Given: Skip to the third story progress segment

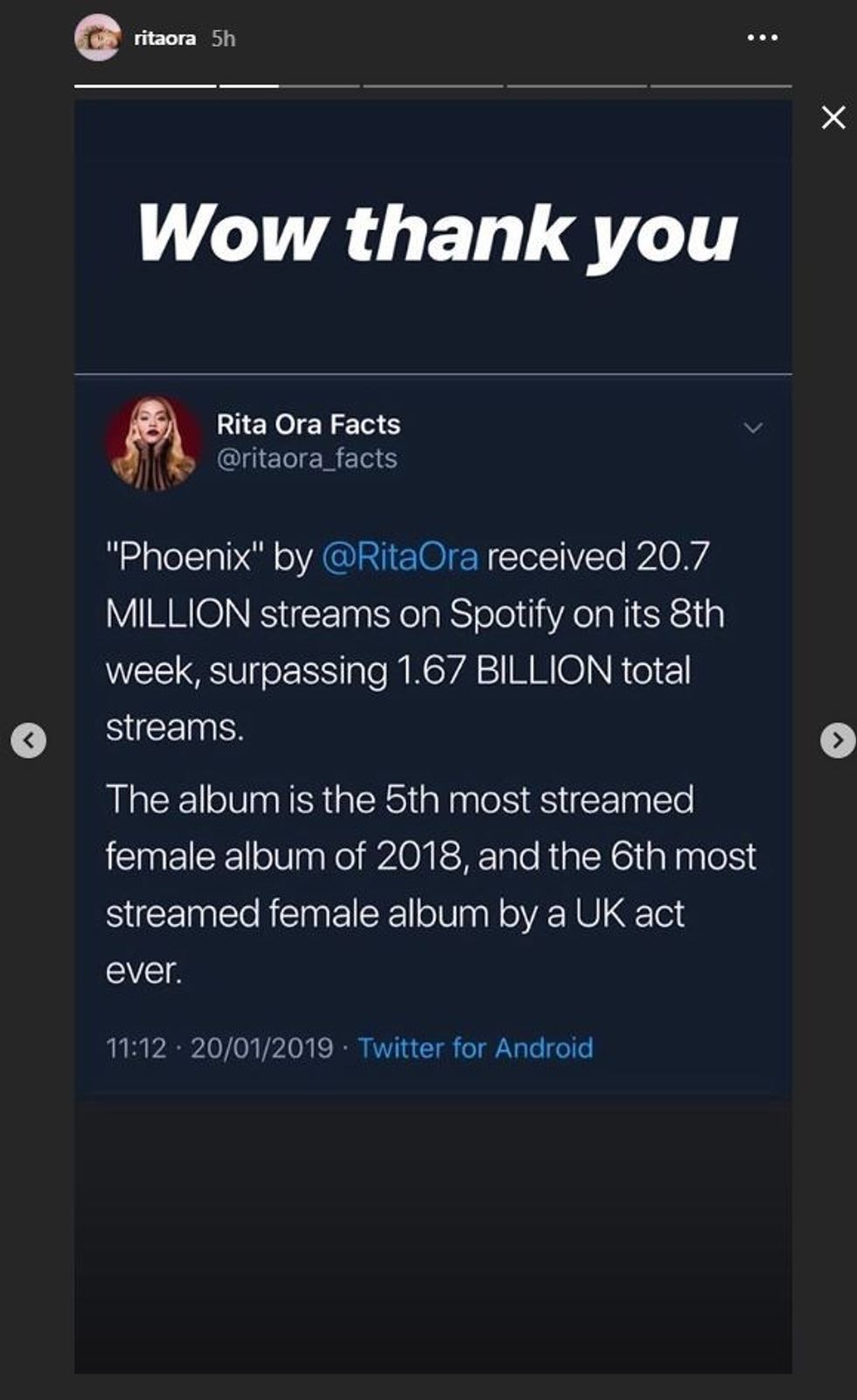Looking at the screenshot, I should click(433, 86).
